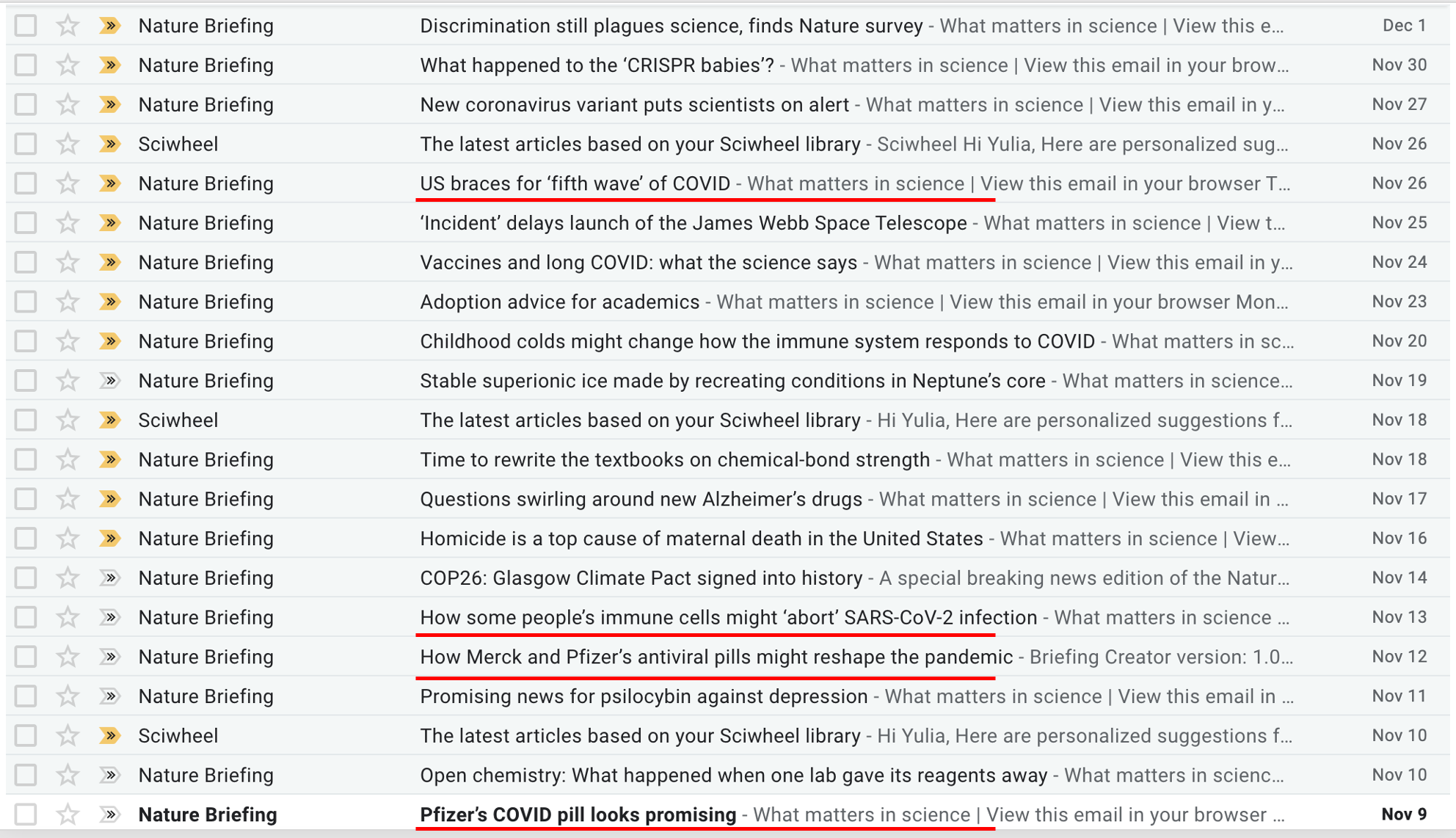Open Childhood colds immune system email

756,341
